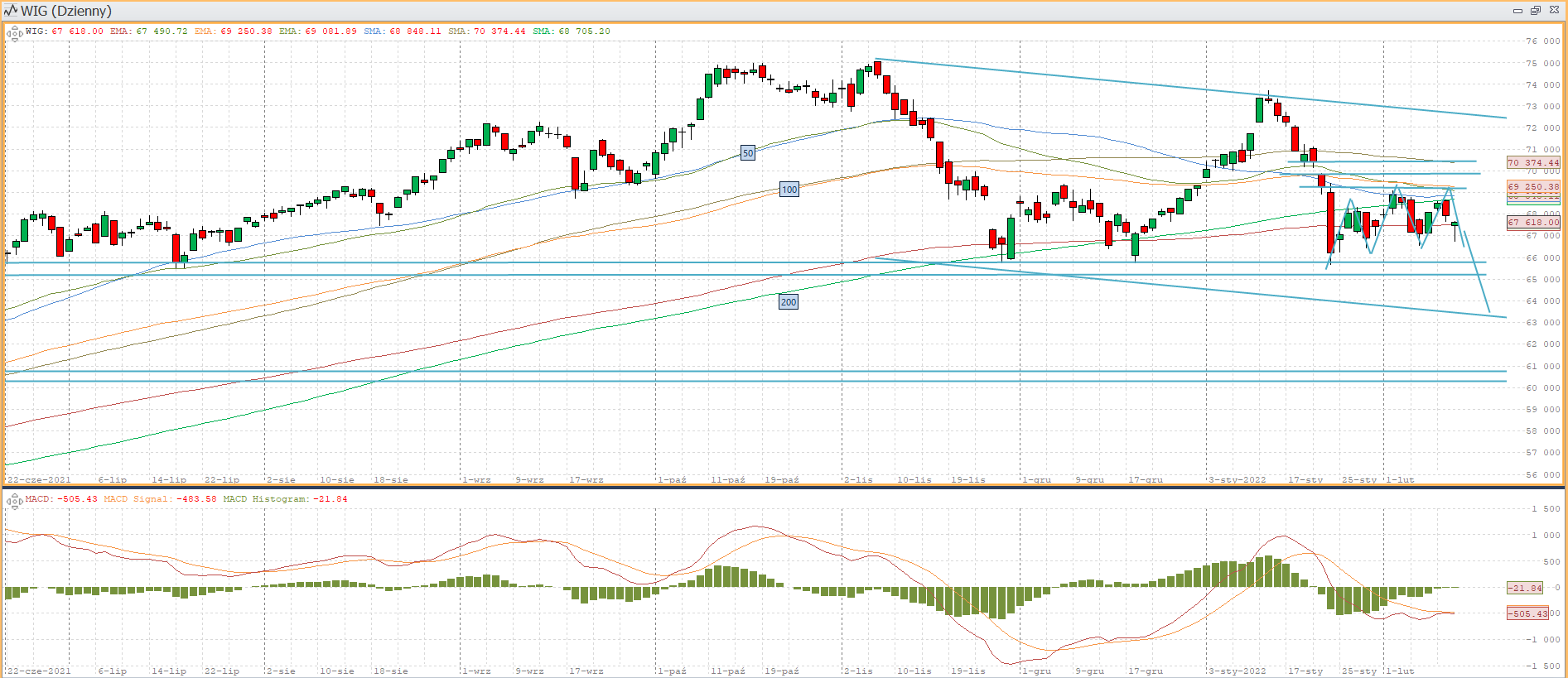Click the -505.43 MACD value axis tag
Image resolution: width=1568 pixels, height=678 pixels.
click(x=1527, y=613)
